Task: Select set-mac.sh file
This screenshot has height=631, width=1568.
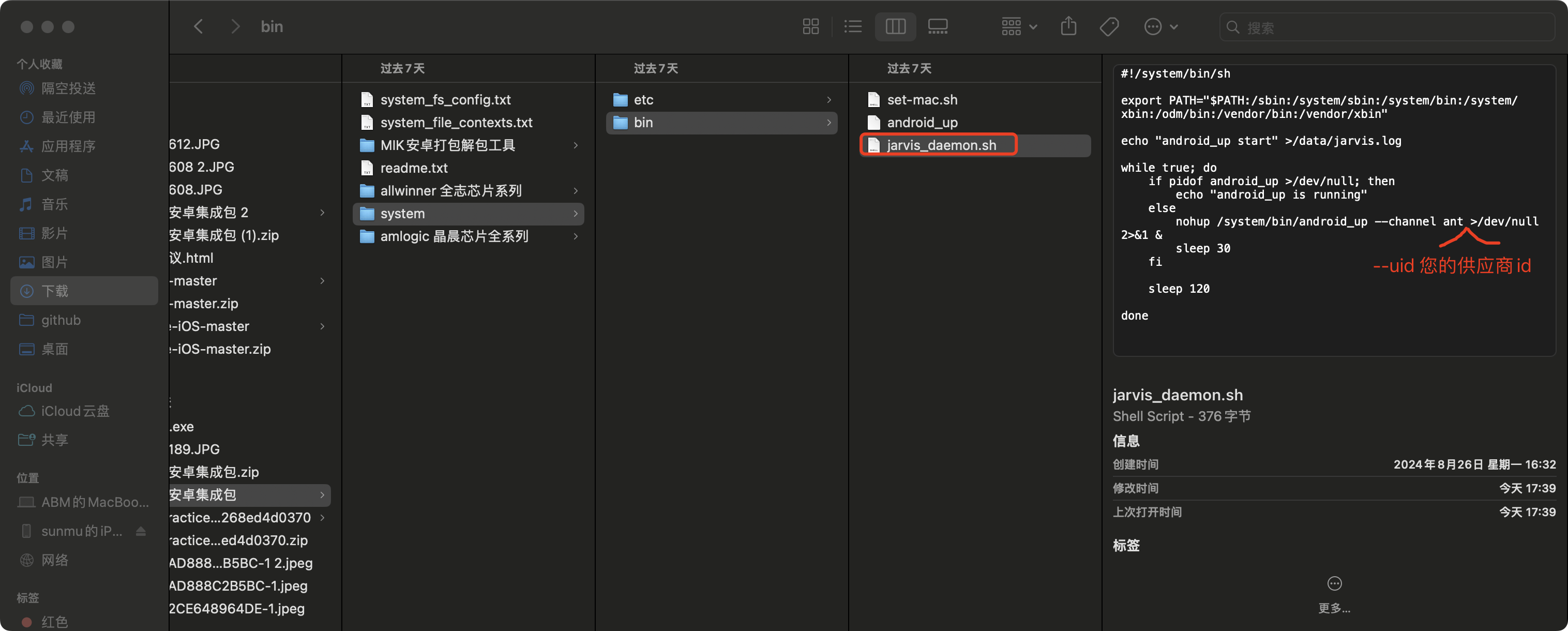Action: coord(974,100)
